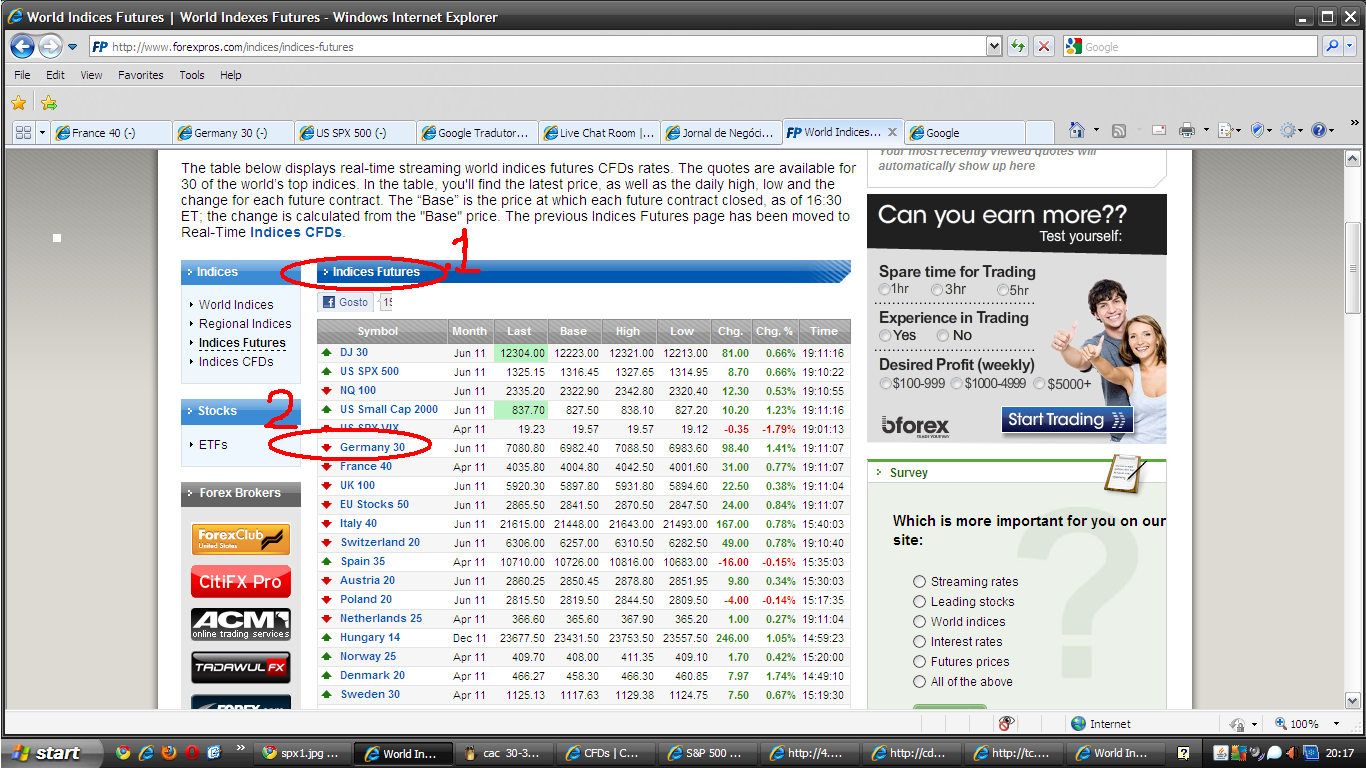The image size is (1366, 768).
Task: Click the Add to Favorites icon
Action: 48,103
